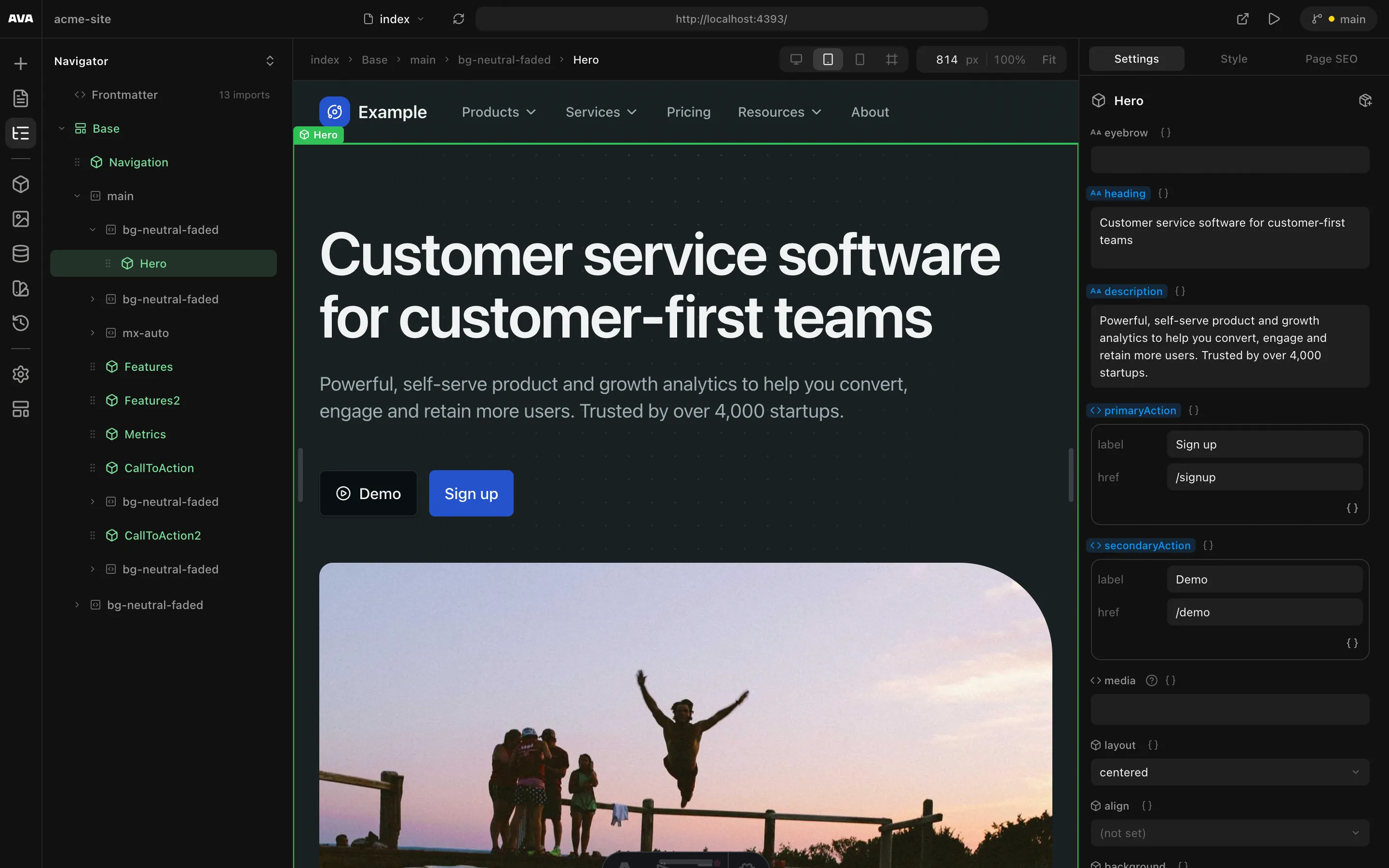Toggle eyebrow expression braces

[x=1165, y=133]
